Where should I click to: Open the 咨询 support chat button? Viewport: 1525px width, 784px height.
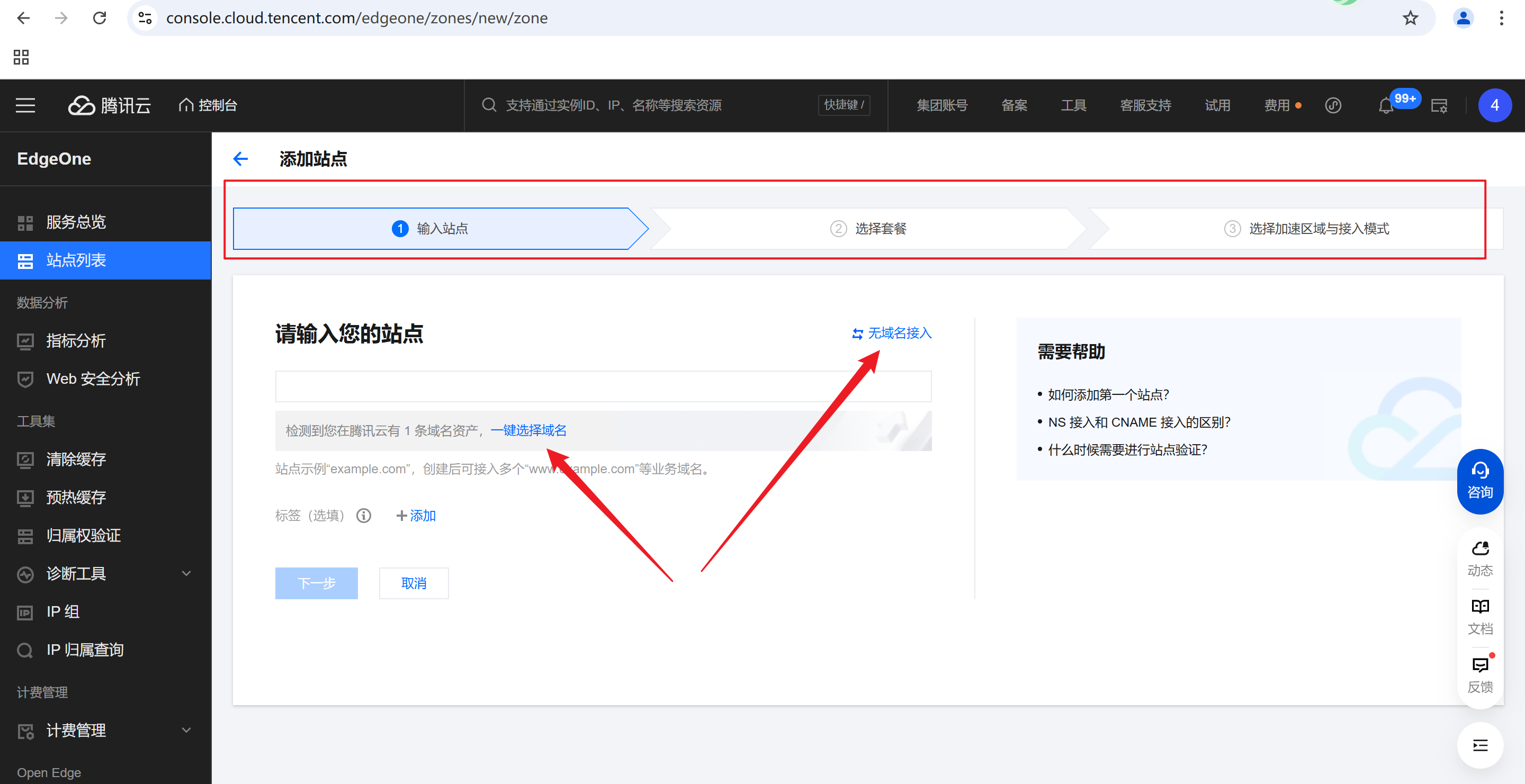click(1480, 481)
